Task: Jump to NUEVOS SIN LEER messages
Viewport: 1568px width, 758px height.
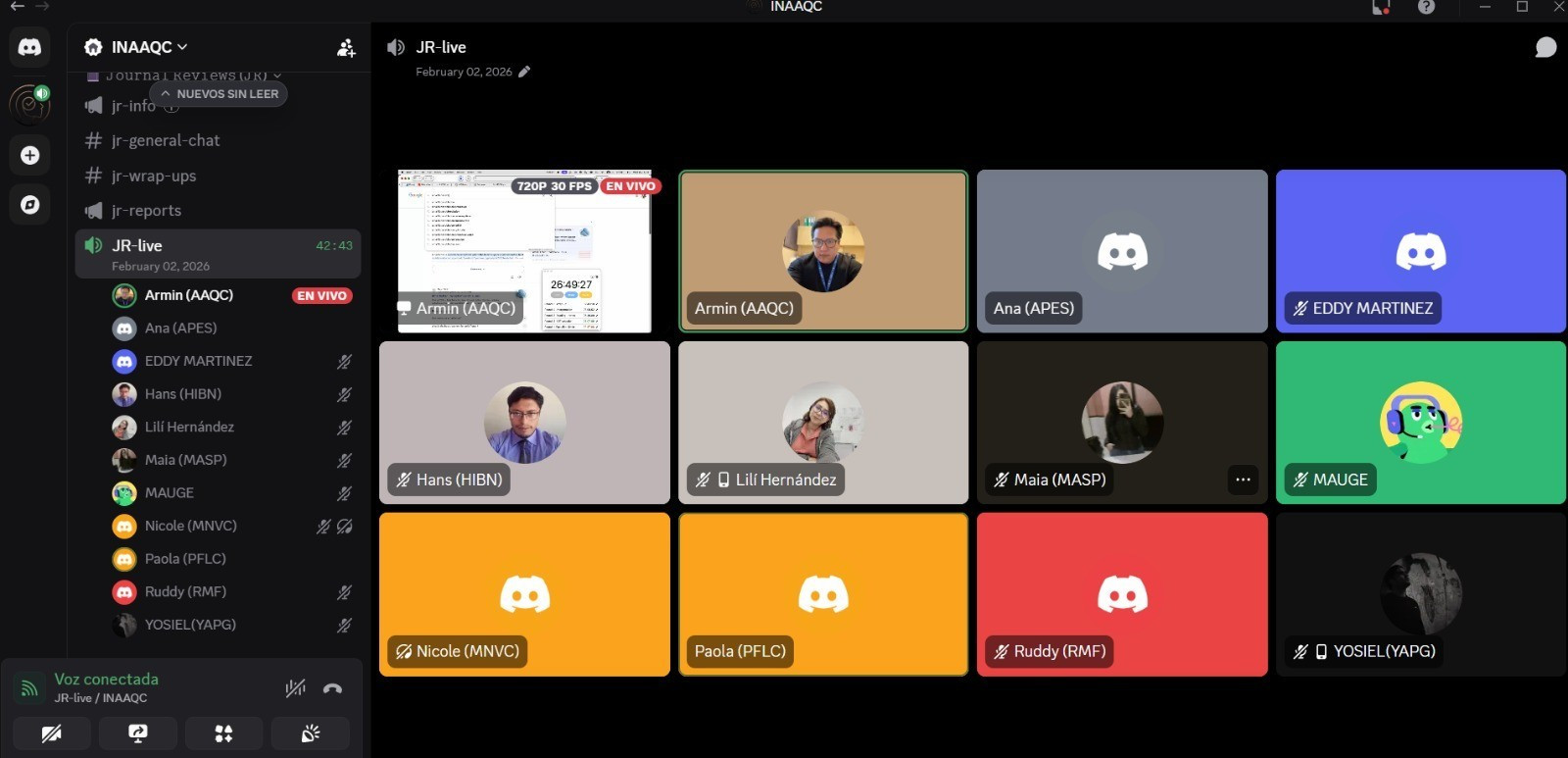Action: point(219,94)
